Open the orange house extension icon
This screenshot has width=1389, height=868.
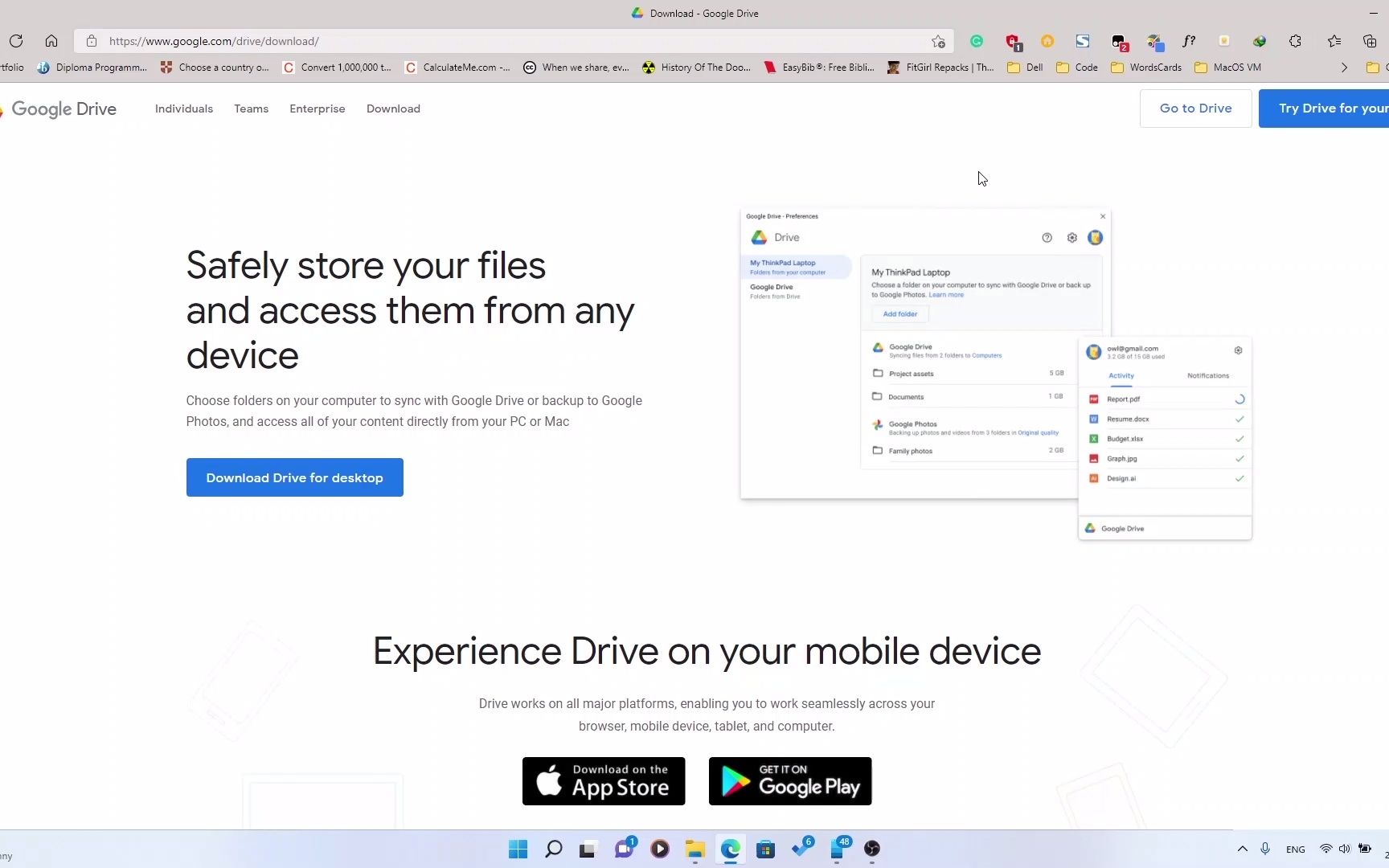click(1047, 41)
